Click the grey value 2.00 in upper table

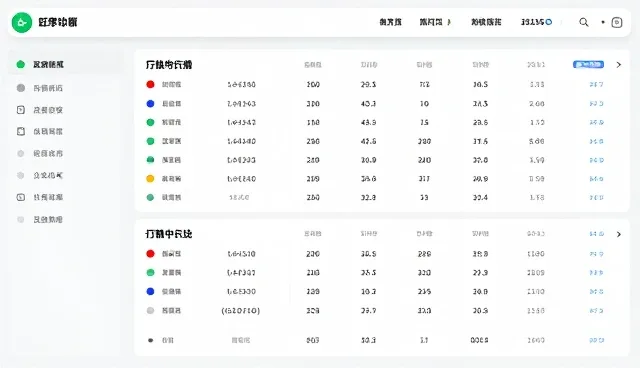[536, 104]
